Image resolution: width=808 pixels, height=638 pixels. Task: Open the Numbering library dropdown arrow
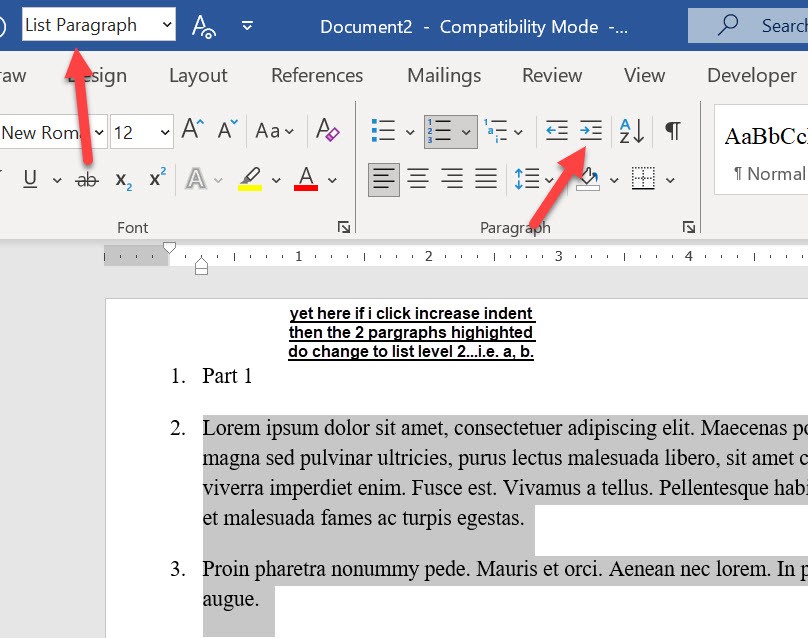467,132
